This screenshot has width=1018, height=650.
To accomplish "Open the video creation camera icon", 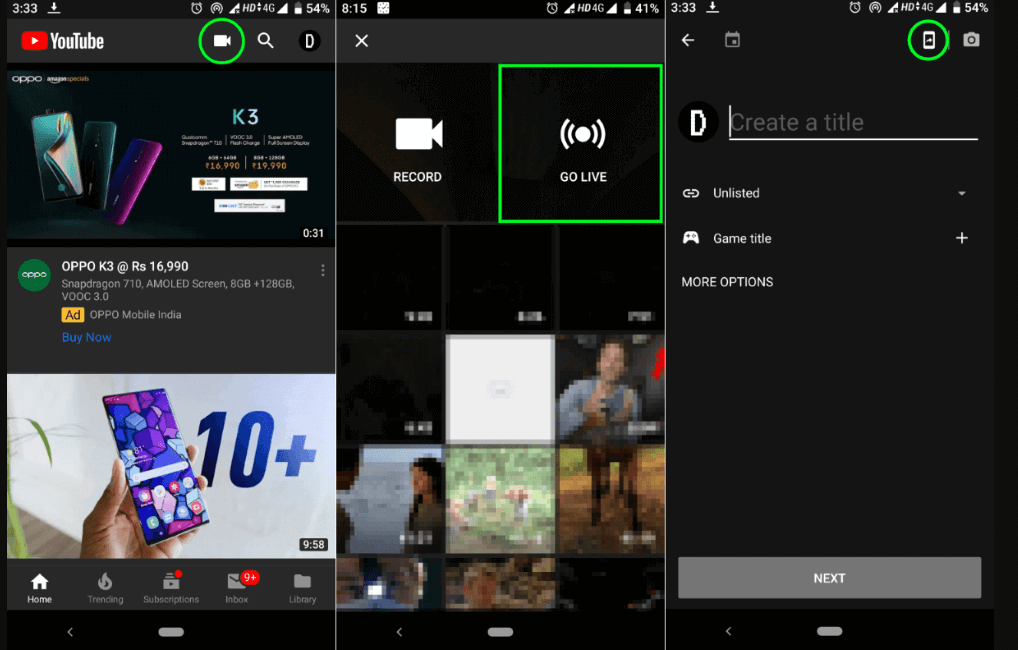I will (221, 41).
